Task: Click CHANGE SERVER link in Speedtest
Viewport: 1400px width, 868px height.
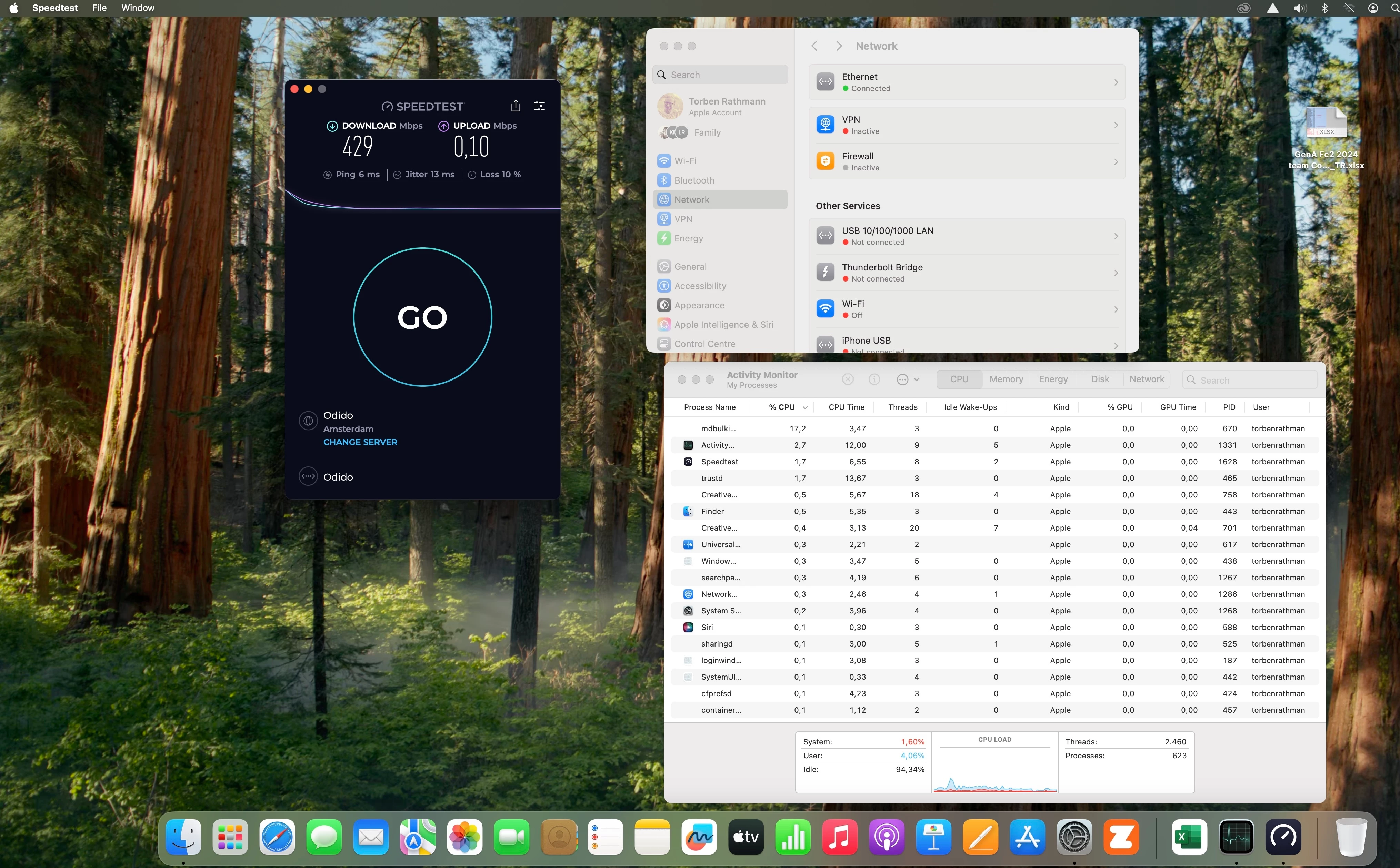Action: pos(360,442)
